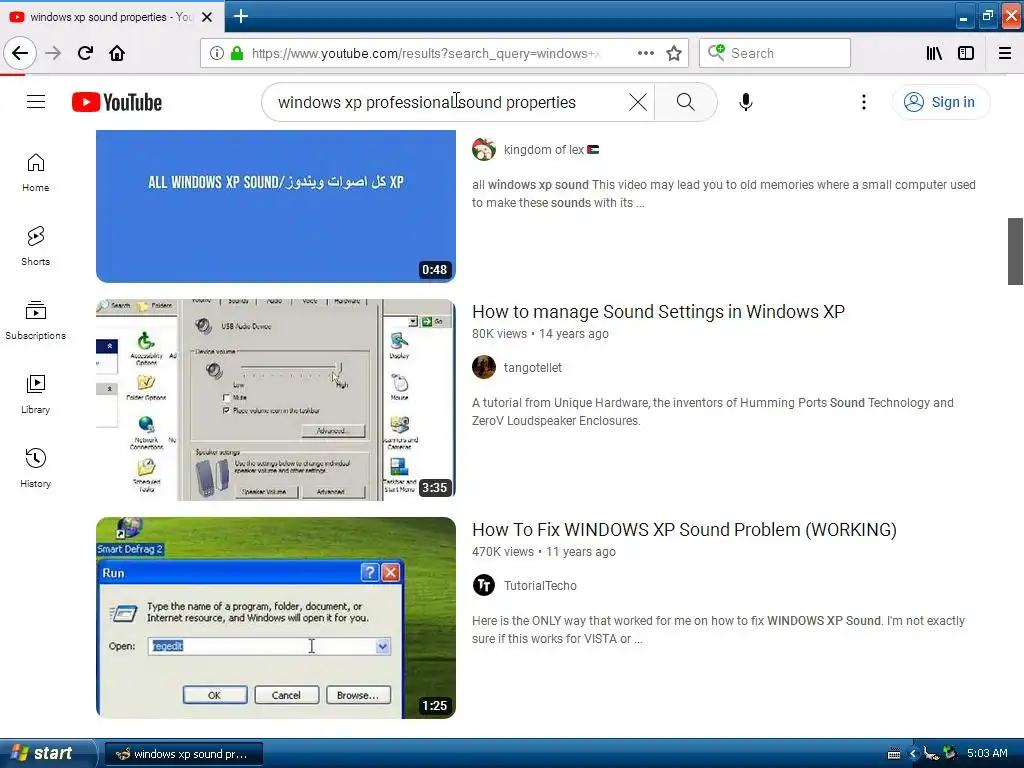Go to Home in YouTube sidebar
The height and width of the screenshot is (768, 1024).
[35, 173]
